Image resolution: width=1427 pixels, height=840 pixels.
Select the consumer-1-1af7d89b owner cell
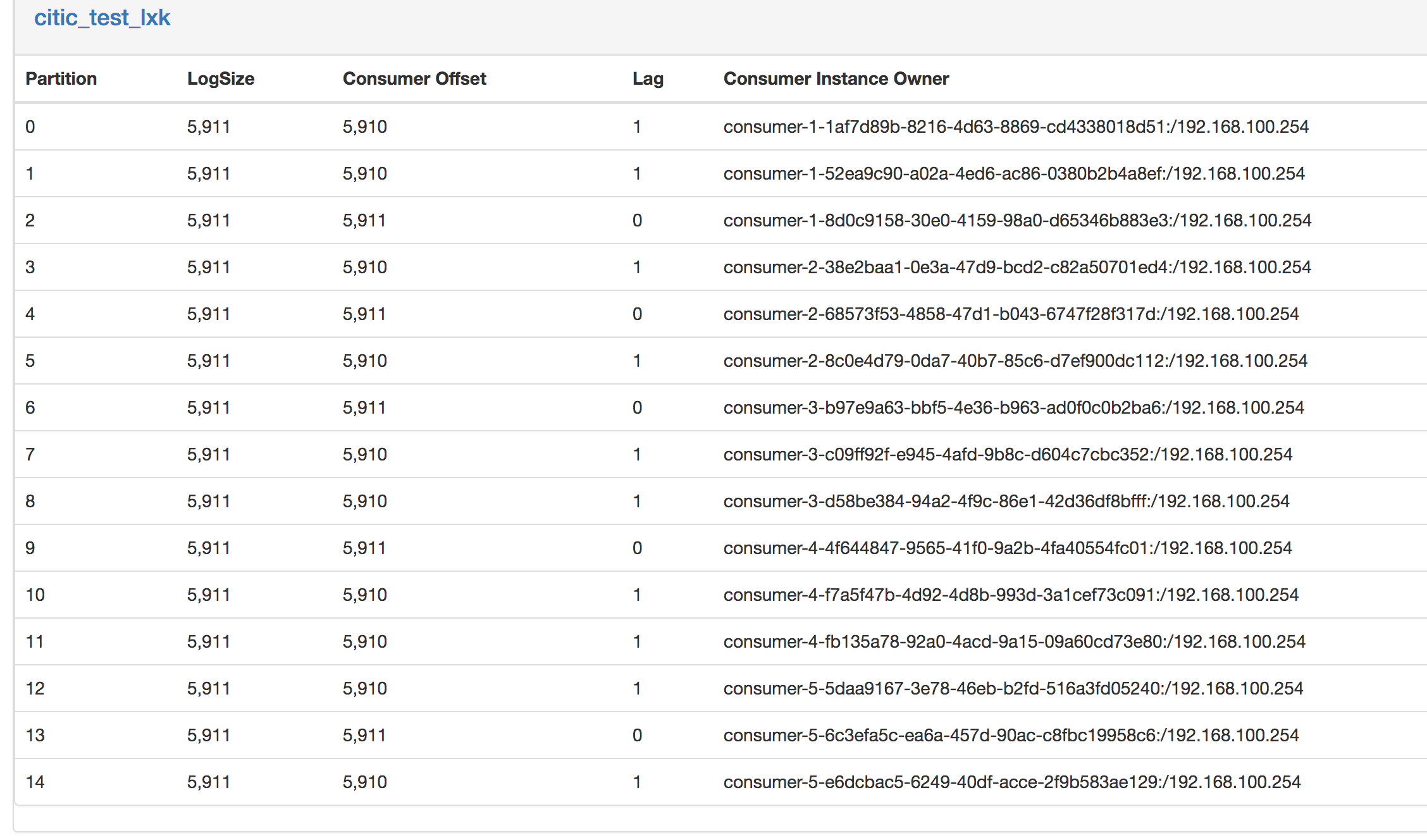point(1015,127)
